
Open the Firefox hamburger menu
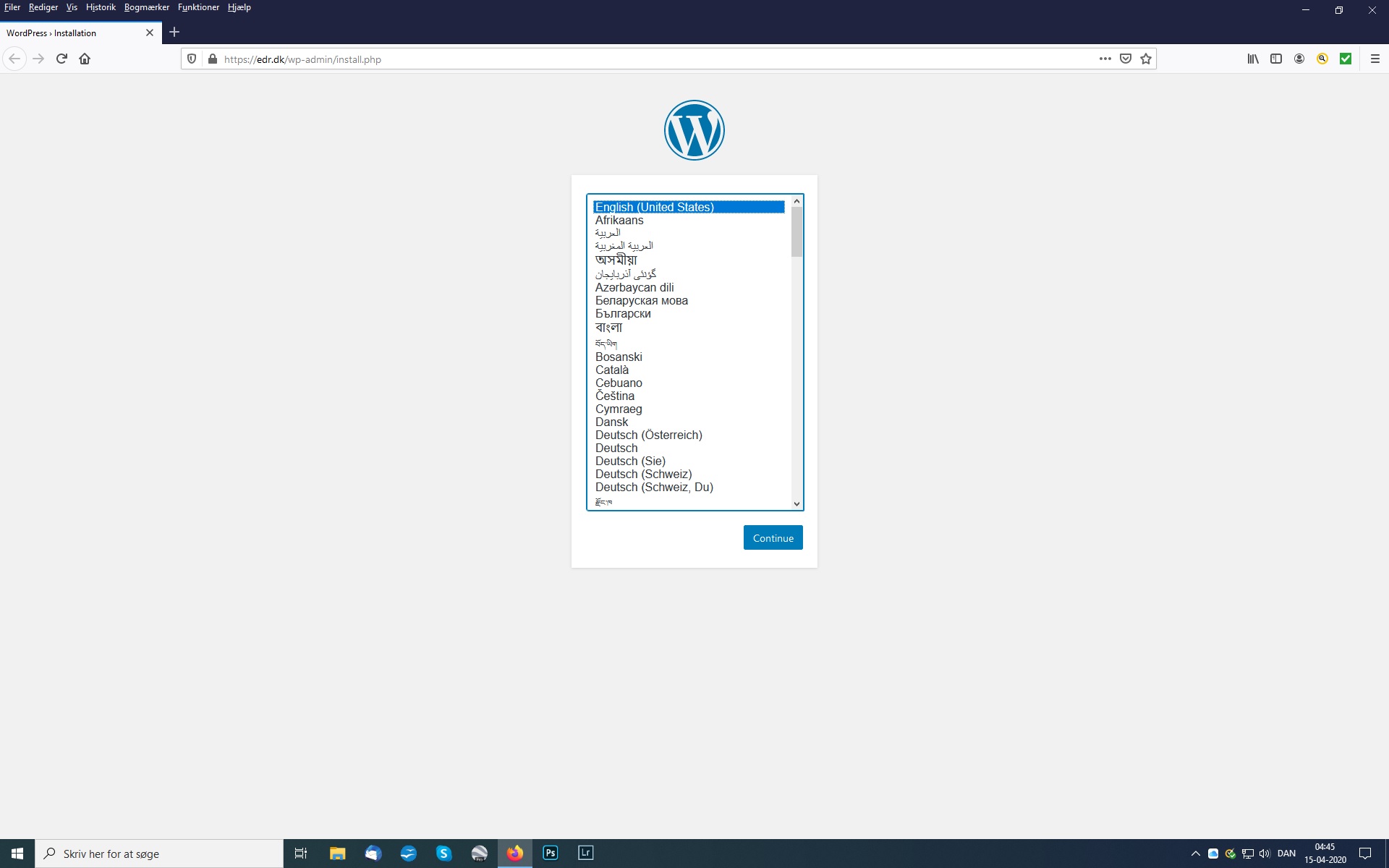(1375, 59)
